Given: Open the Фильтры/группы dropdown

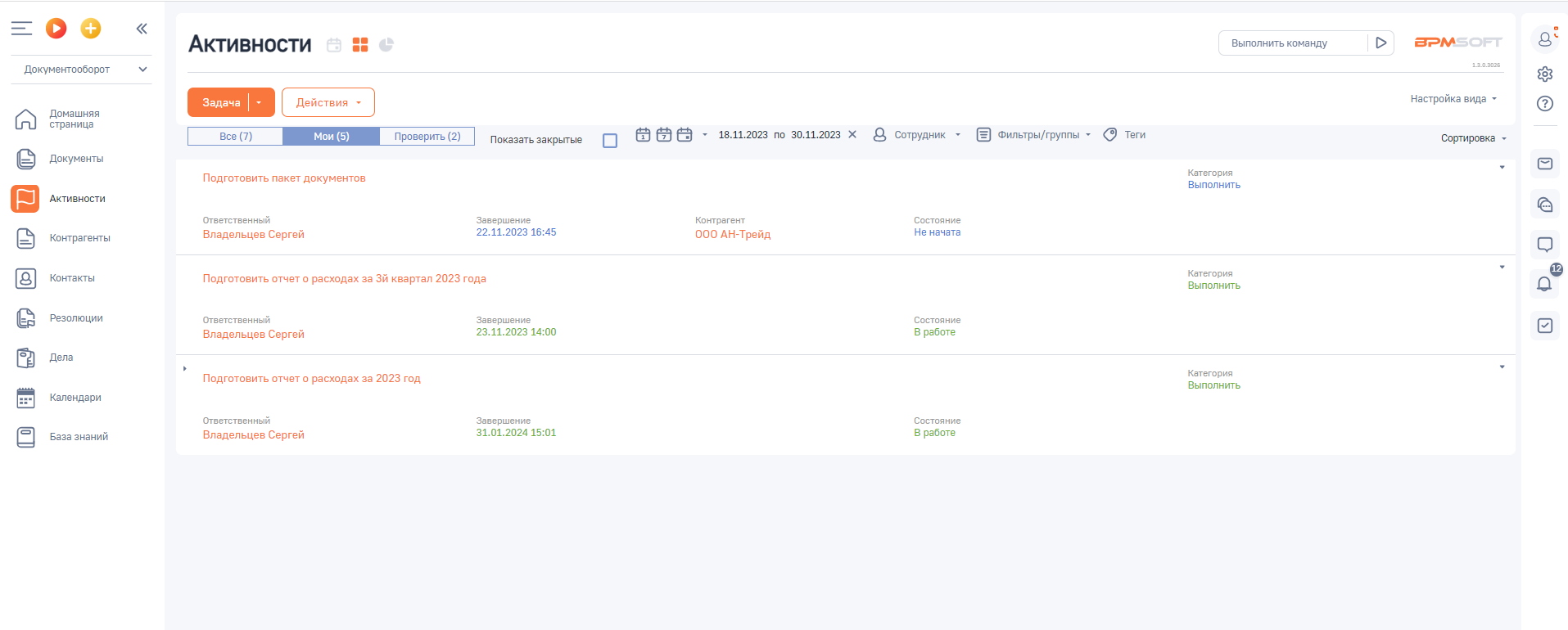Looking at the screenshot, I should 1034,135.
